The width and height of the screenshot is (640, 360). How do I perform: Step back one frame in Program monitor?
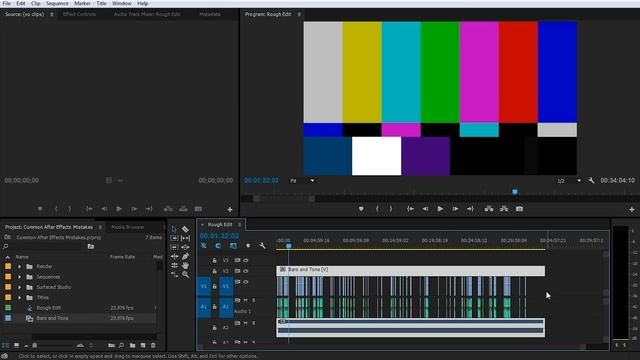coord(425,209)
